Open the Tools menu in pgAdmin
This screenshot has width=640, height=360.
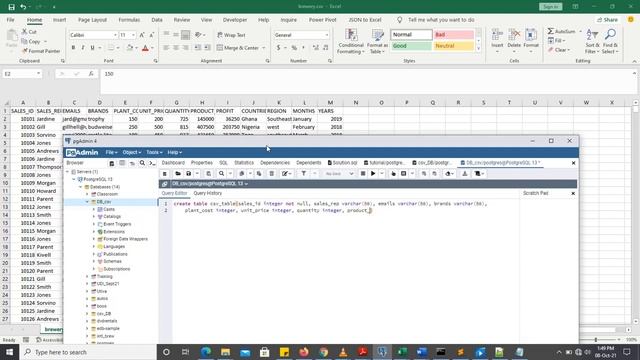click(x=154, y=152)
